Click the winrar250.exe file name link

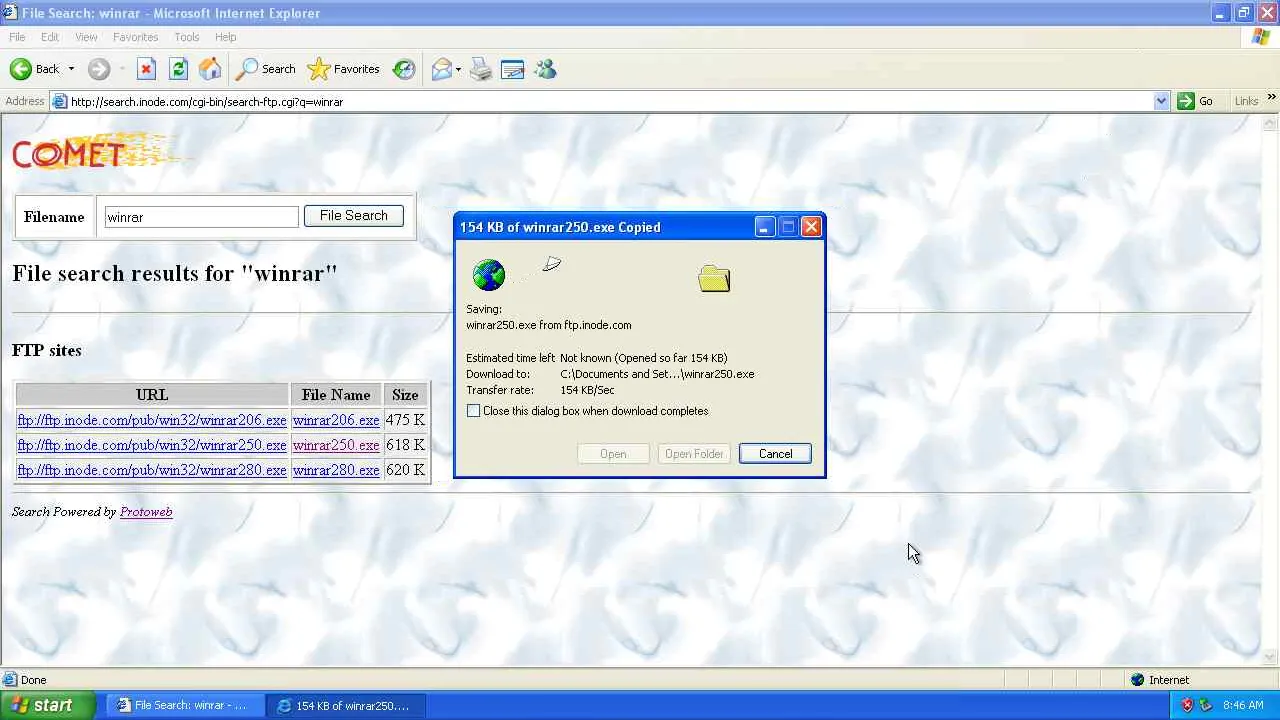coord(336,445)
